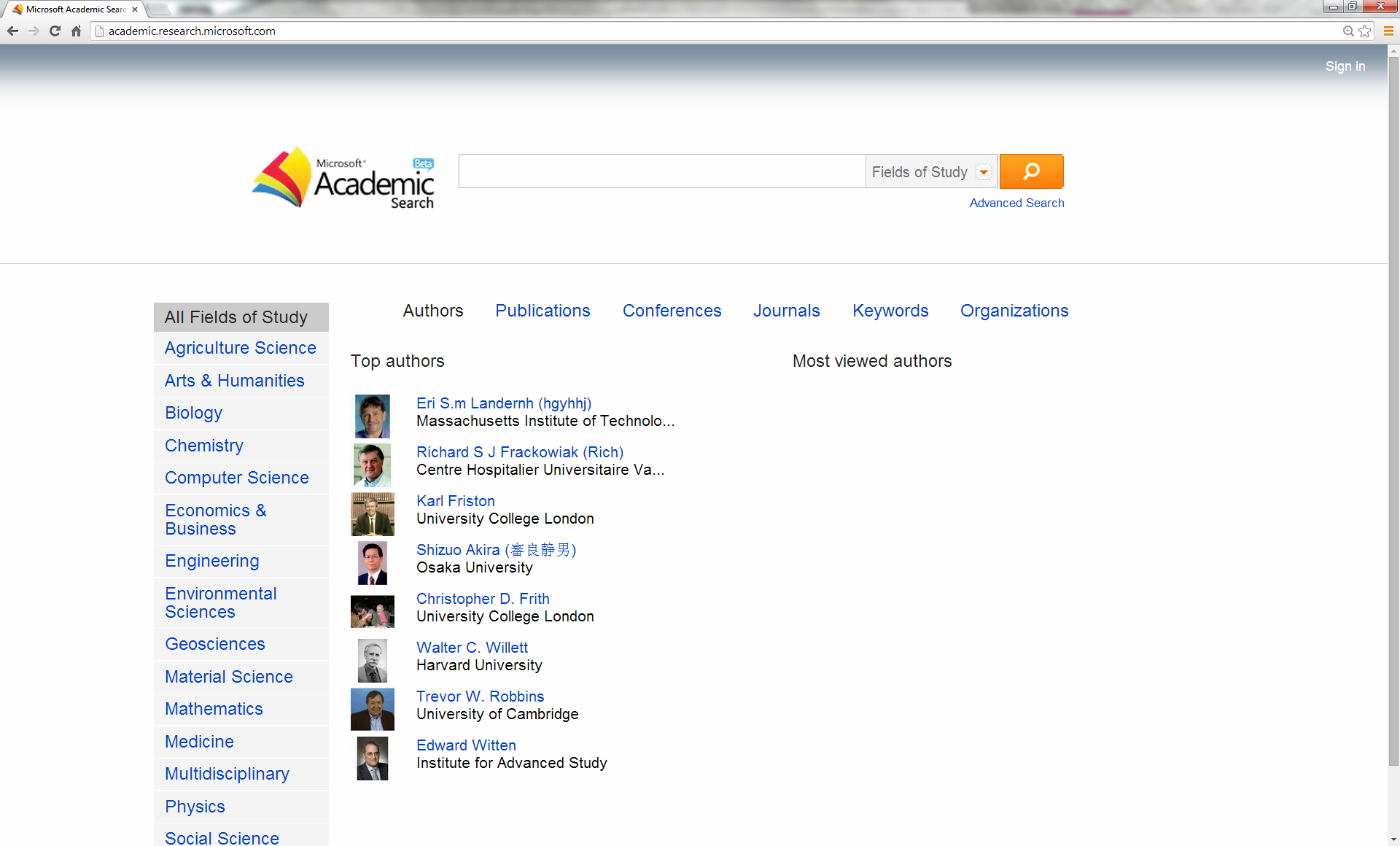The width and height of the screenshot is (1400, 846).
Task: Bookmark page with star icon
Action: [1364, 31]
